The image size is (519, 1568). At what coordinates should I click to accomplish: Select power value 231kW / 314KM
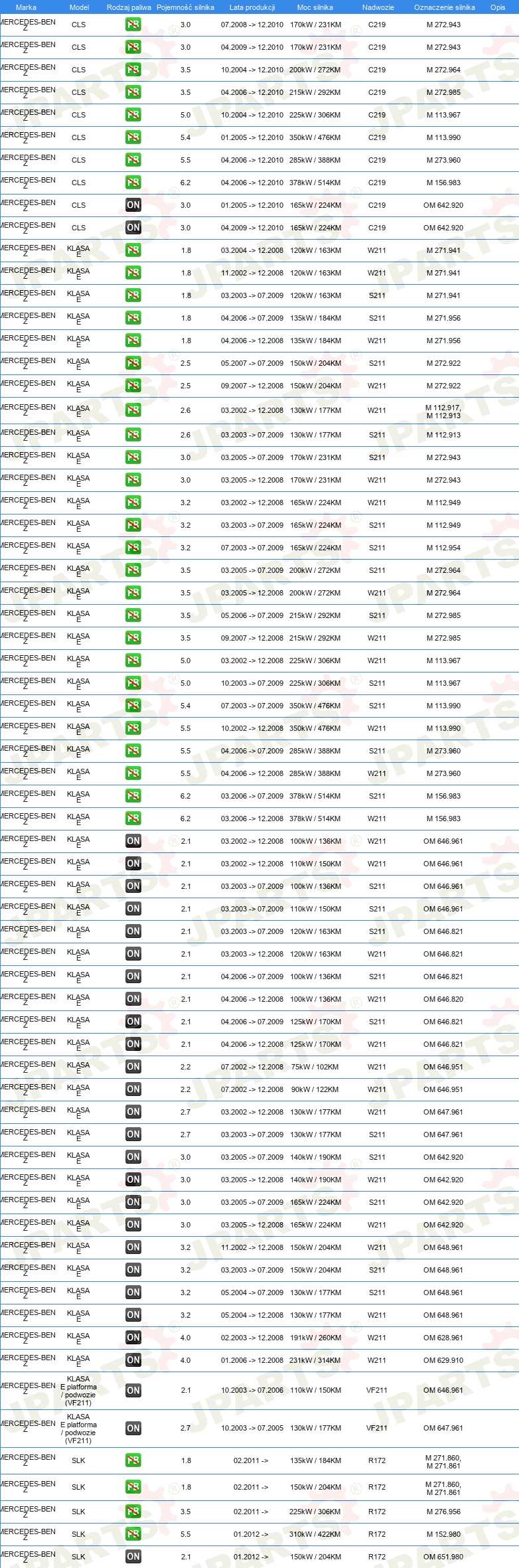(315, 1360)
